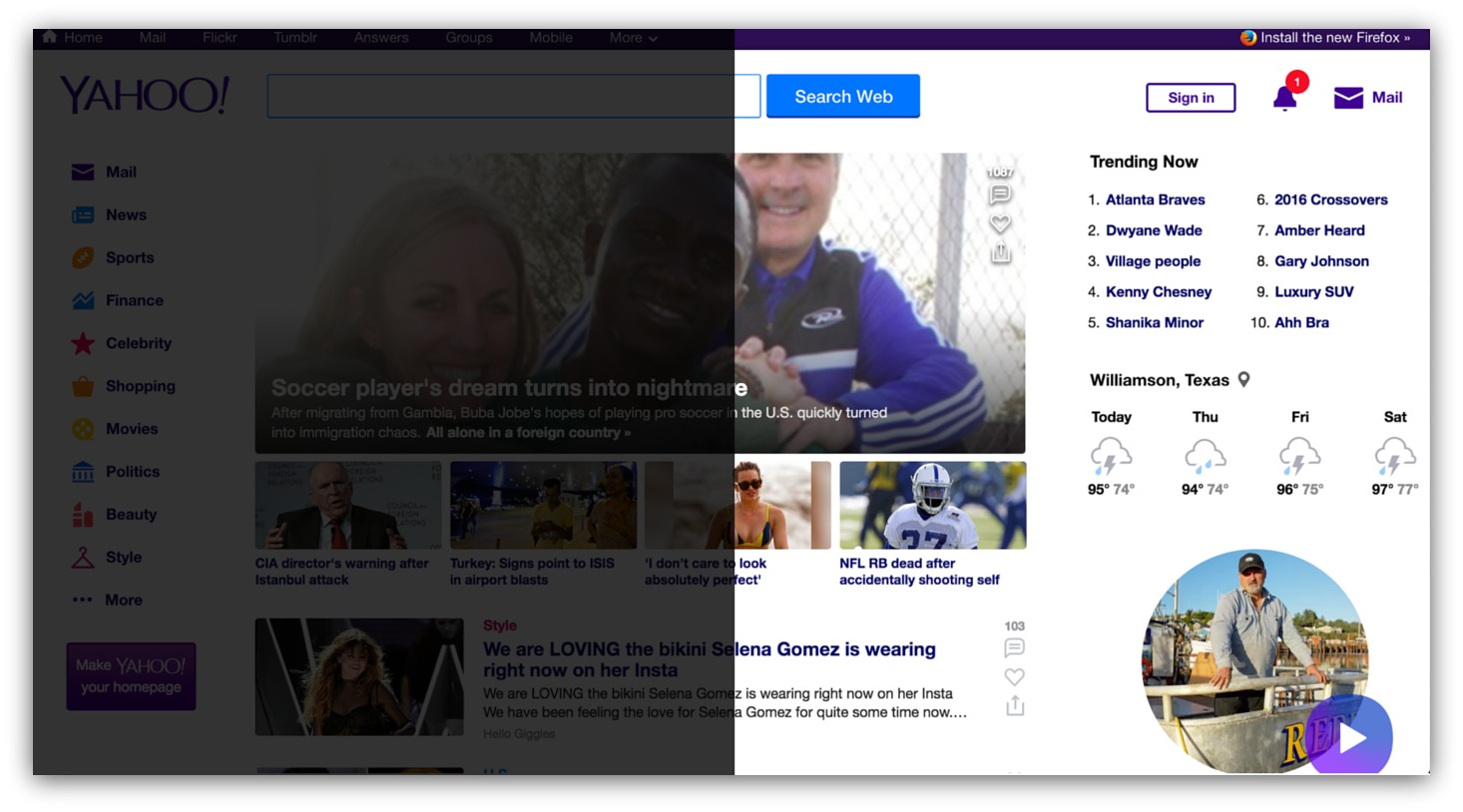This screenshot has width=1463, height=812.
Task: Click Today's thunderstorm weather icon
Action: click(1111, 456)
